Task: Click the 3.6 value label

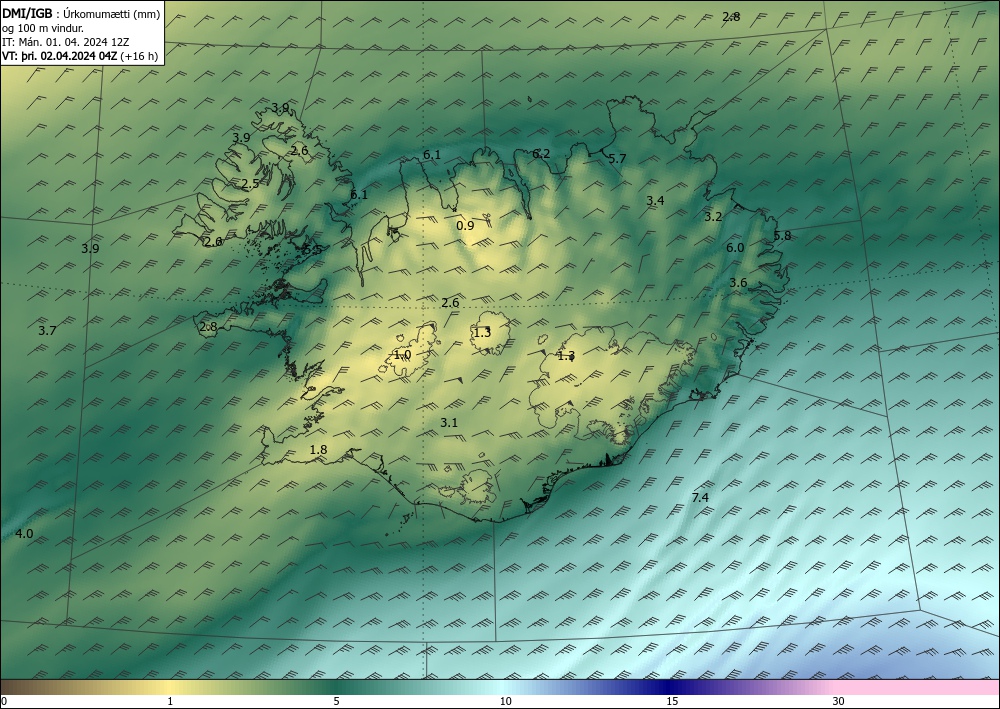Action: [738, 283]
